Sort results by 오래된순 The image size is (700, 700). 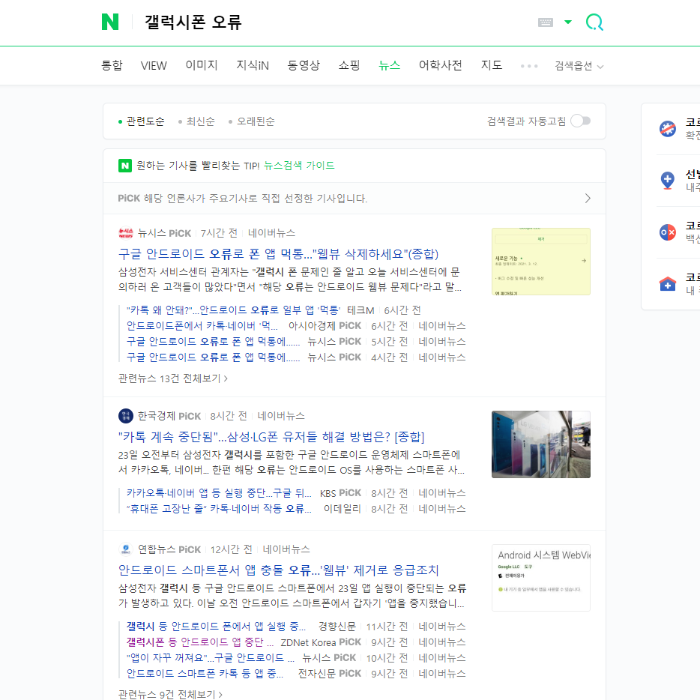pos(251,121)
